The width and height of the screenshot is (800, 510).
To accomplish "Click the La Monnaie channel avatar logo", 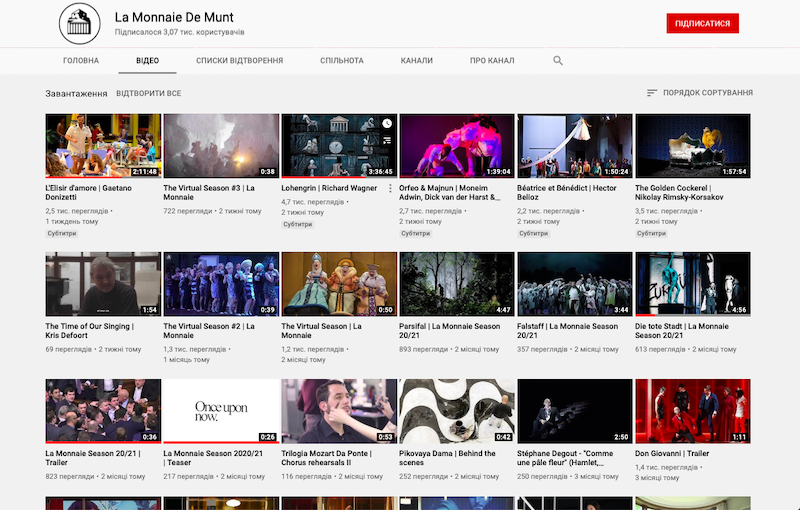I will [x=80, y=23].
